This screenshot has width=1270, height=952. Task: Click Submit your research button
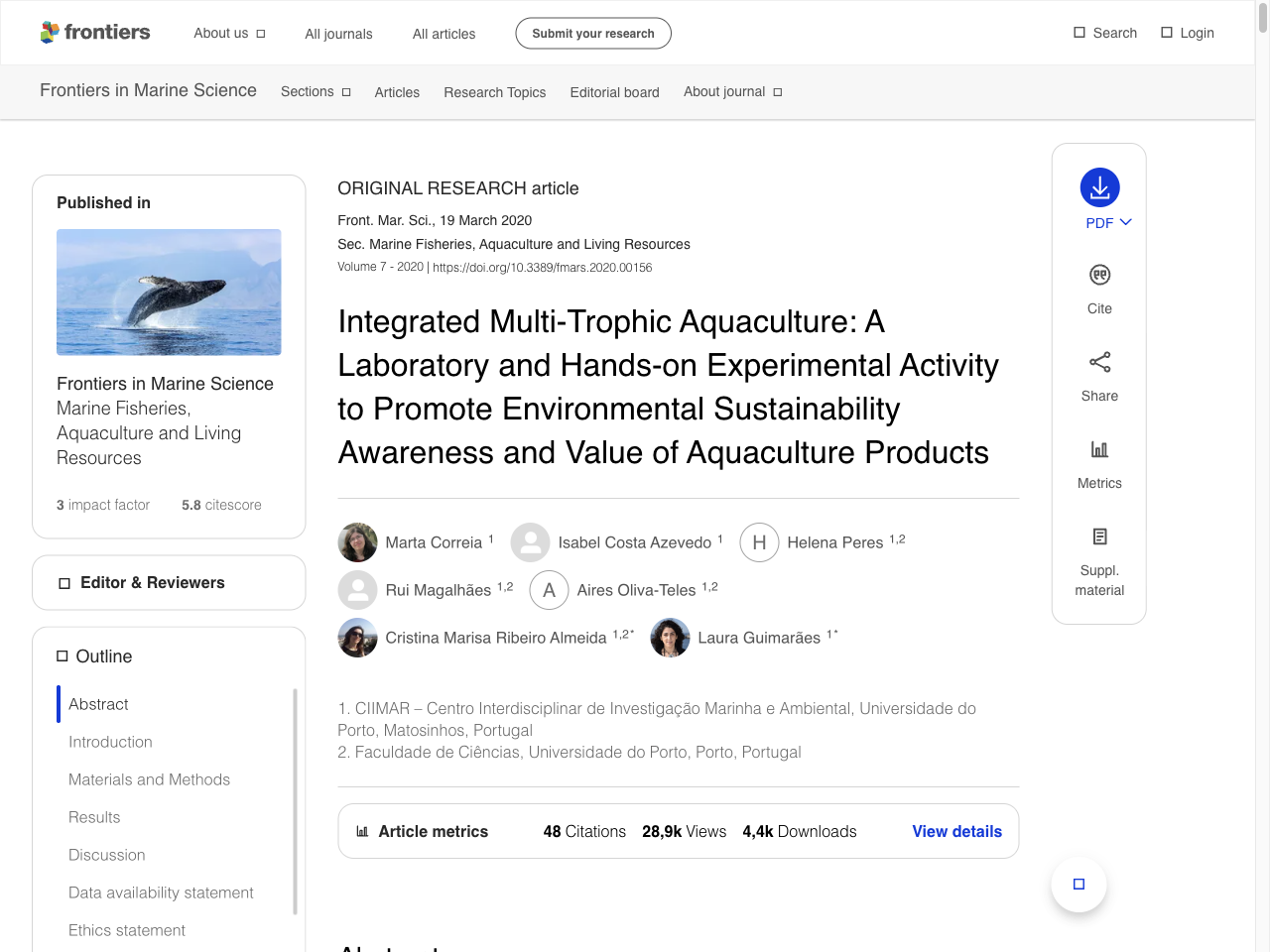pyautogui.click(x=593, y=33)
